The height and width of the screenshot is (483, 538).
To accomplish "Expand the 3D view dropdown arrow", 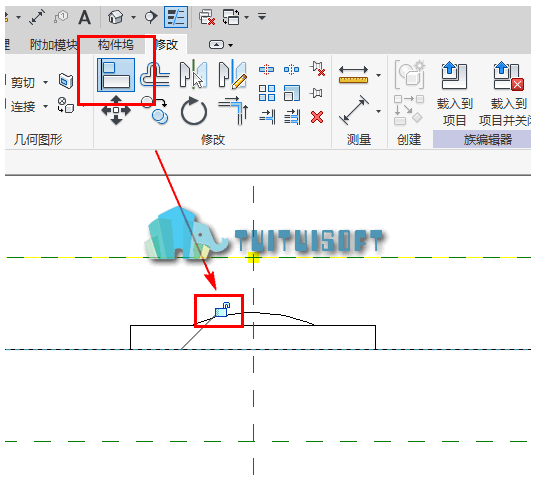I will 133,17.
